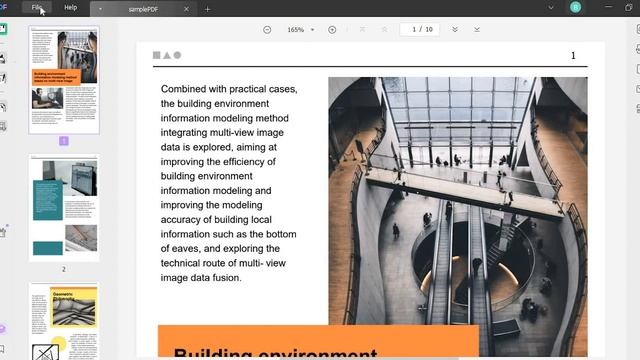Select the page 3 thumbnail
The height and width of the screenshot is (360, 640).
point(64,321)
